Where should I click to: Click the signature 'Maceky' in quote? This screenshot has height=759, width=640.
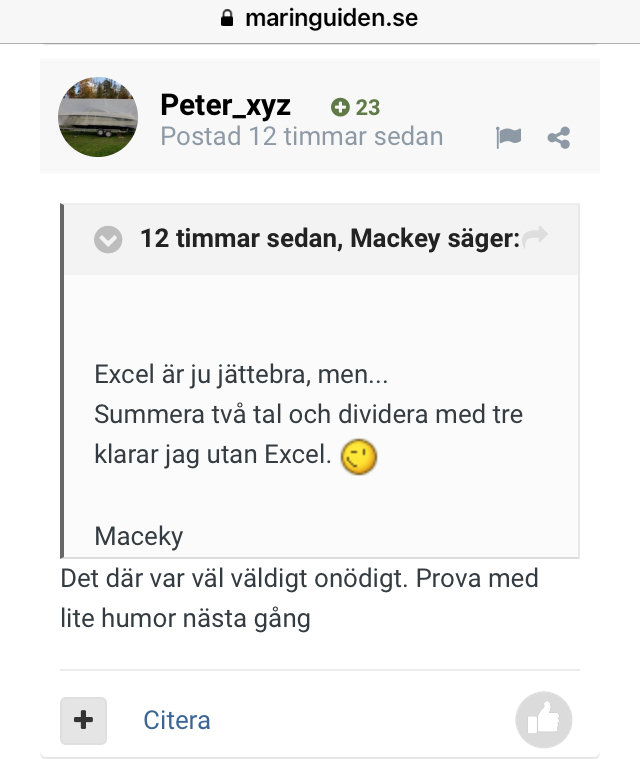pyautogui.click(x=138, y=536)
